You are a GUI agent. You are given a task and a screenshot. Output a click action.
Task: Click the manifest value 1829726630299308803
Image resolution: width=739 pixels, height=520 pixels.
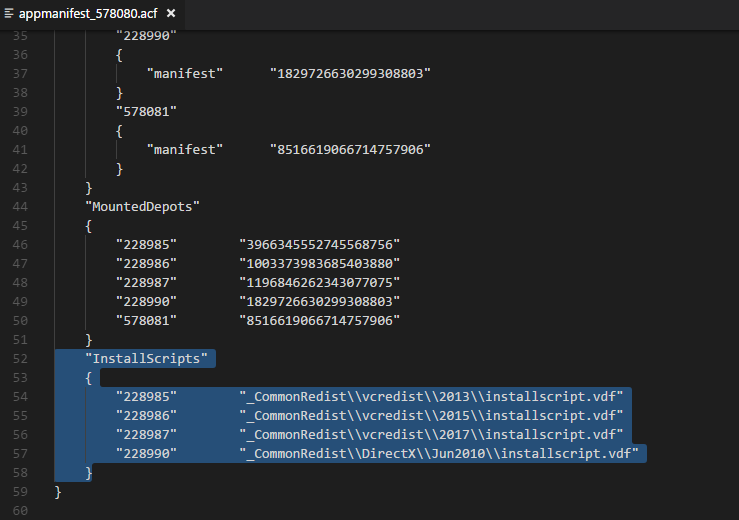coord(350,73)
